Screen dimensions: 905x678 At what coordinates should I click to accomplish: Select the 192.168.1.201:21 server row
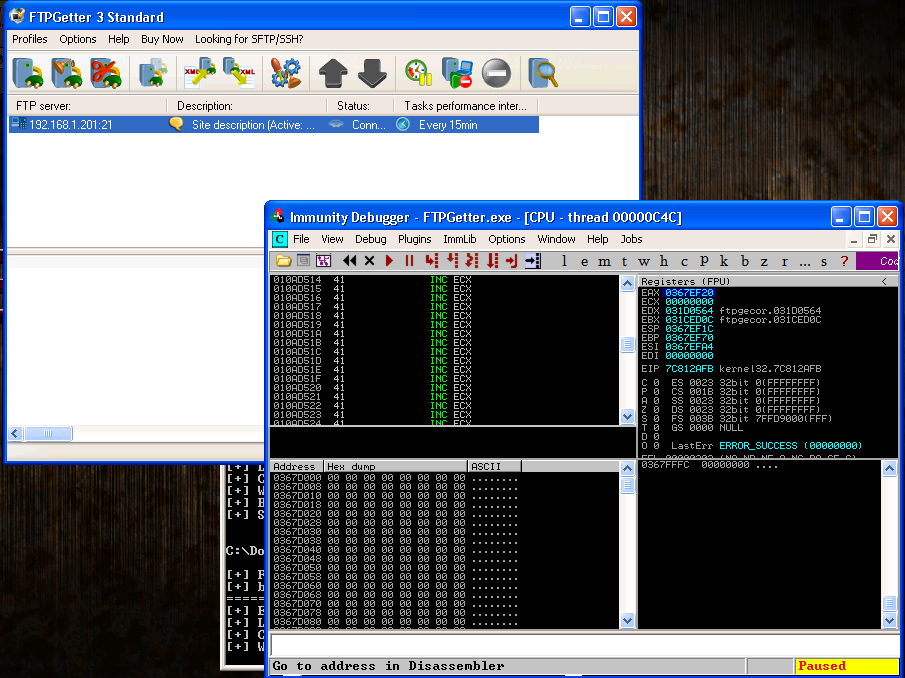coord(274,125)
